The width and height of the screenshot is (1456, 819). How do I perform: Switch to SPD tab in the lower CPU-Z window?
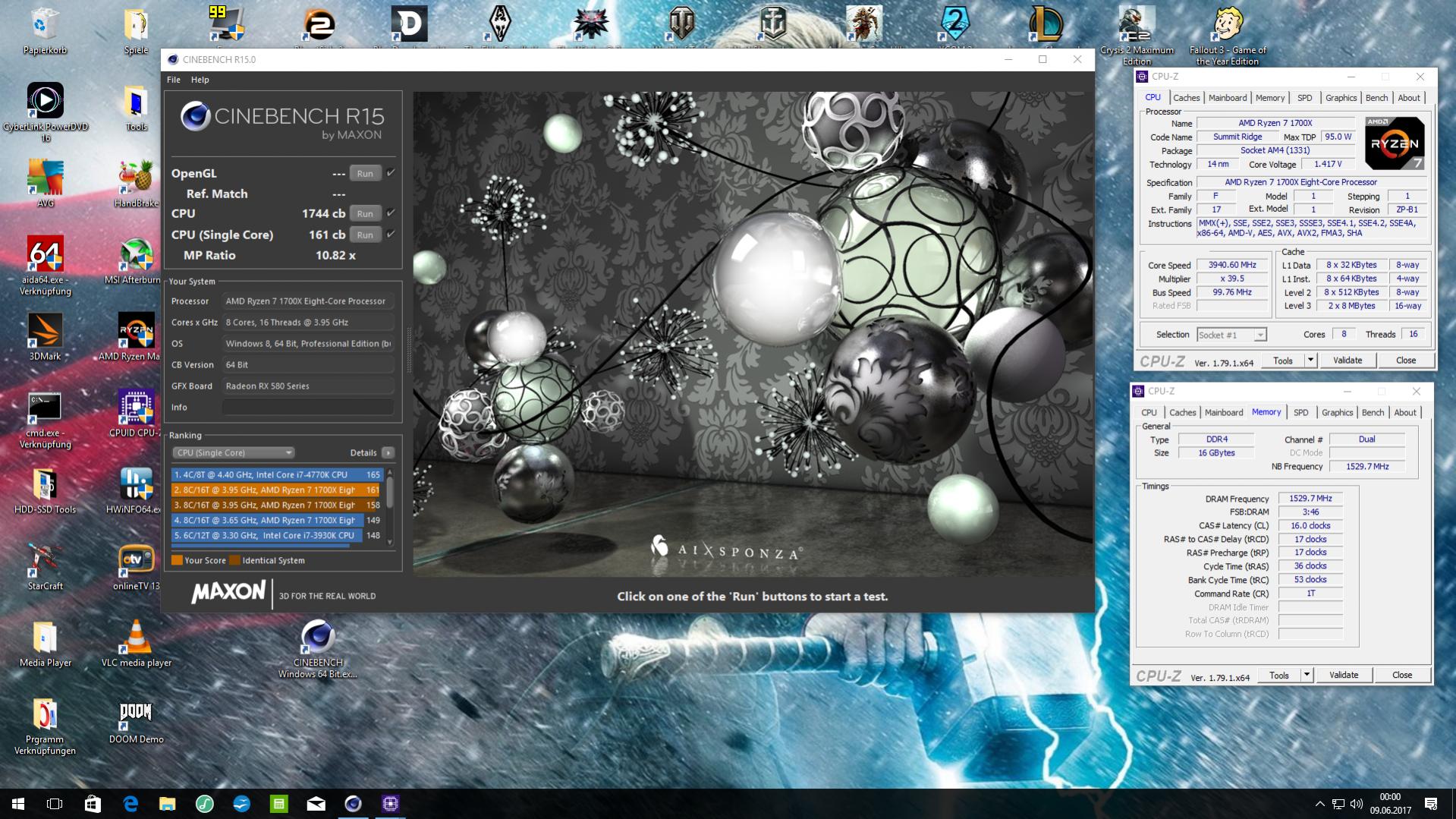[1301, 413]
